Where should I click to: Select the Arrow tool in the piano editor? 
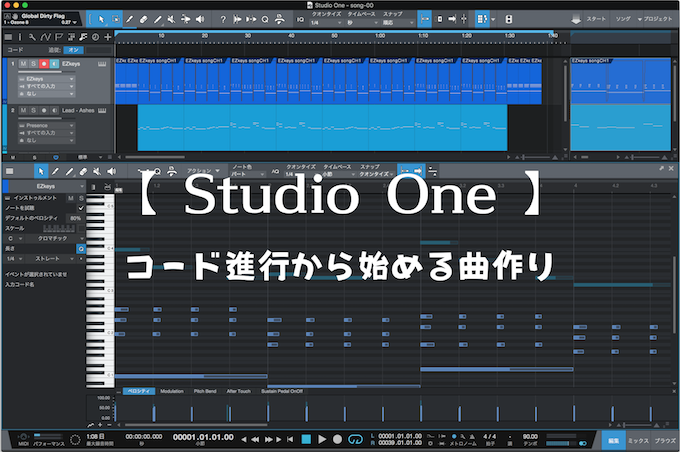[41, 171]
